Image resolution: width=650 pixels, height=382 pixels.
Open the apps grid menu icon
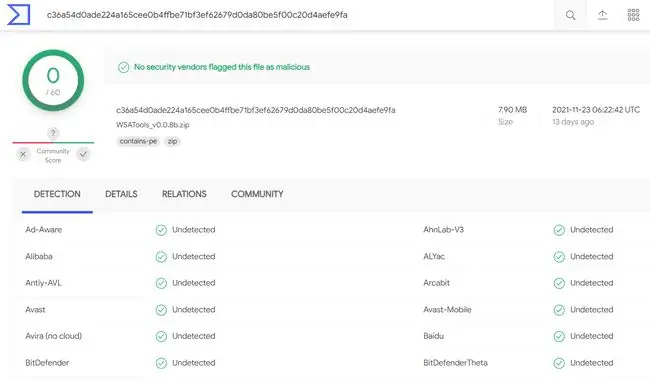pos(633,15)
